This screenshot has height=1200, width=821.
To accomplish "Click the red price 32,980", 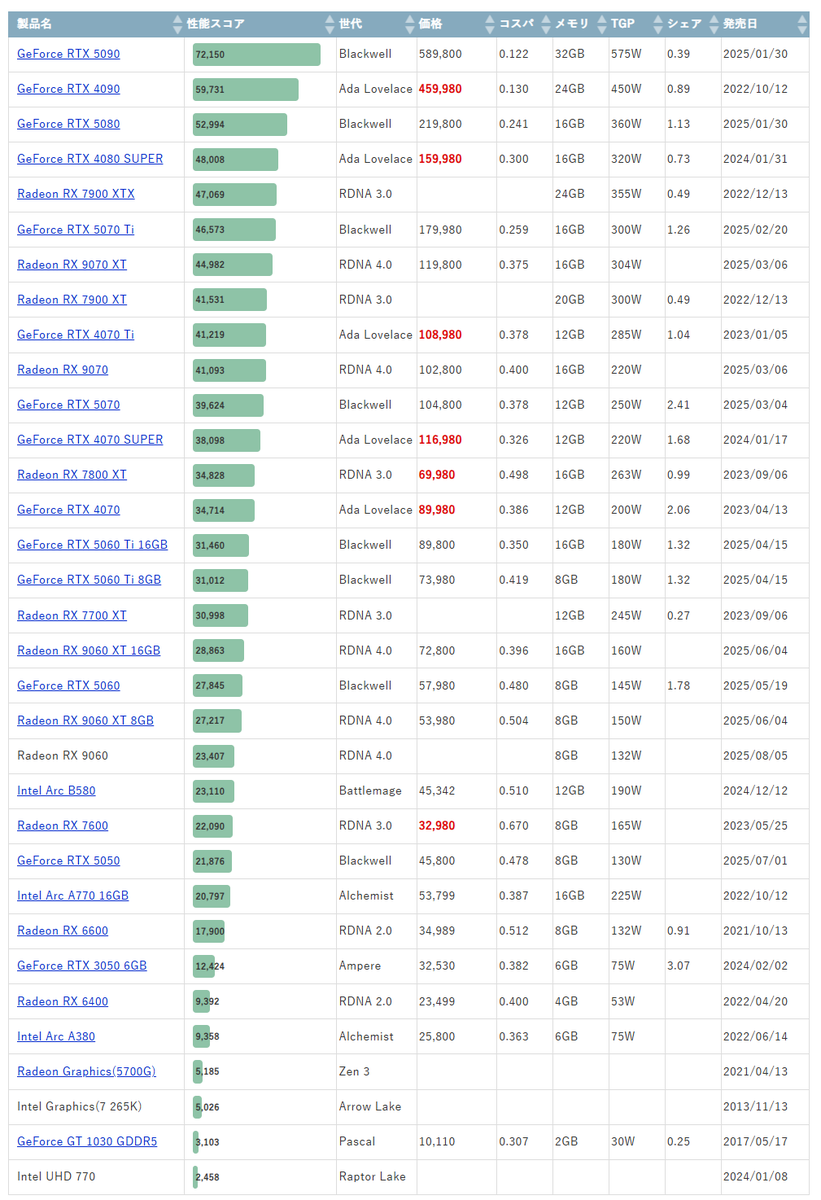I will [x=437, y=826].
